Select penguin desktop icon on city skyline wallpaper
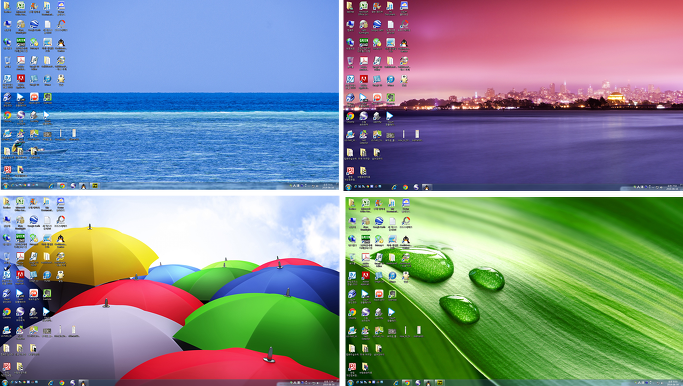The height and width of the screenshot is (386, 683). [404, 43]
